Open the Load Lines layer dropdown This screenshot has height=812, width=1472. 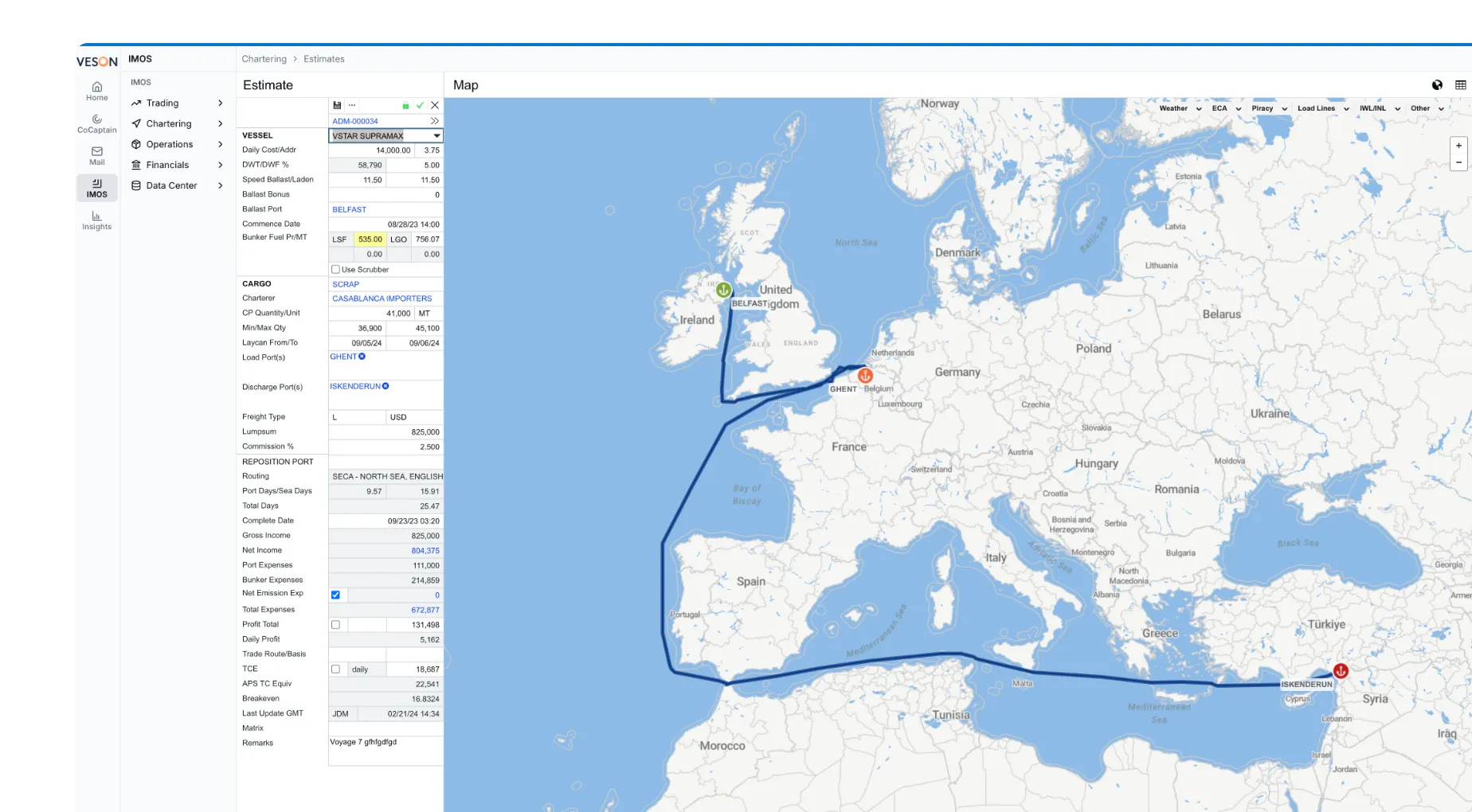(x=1323, y=108)
